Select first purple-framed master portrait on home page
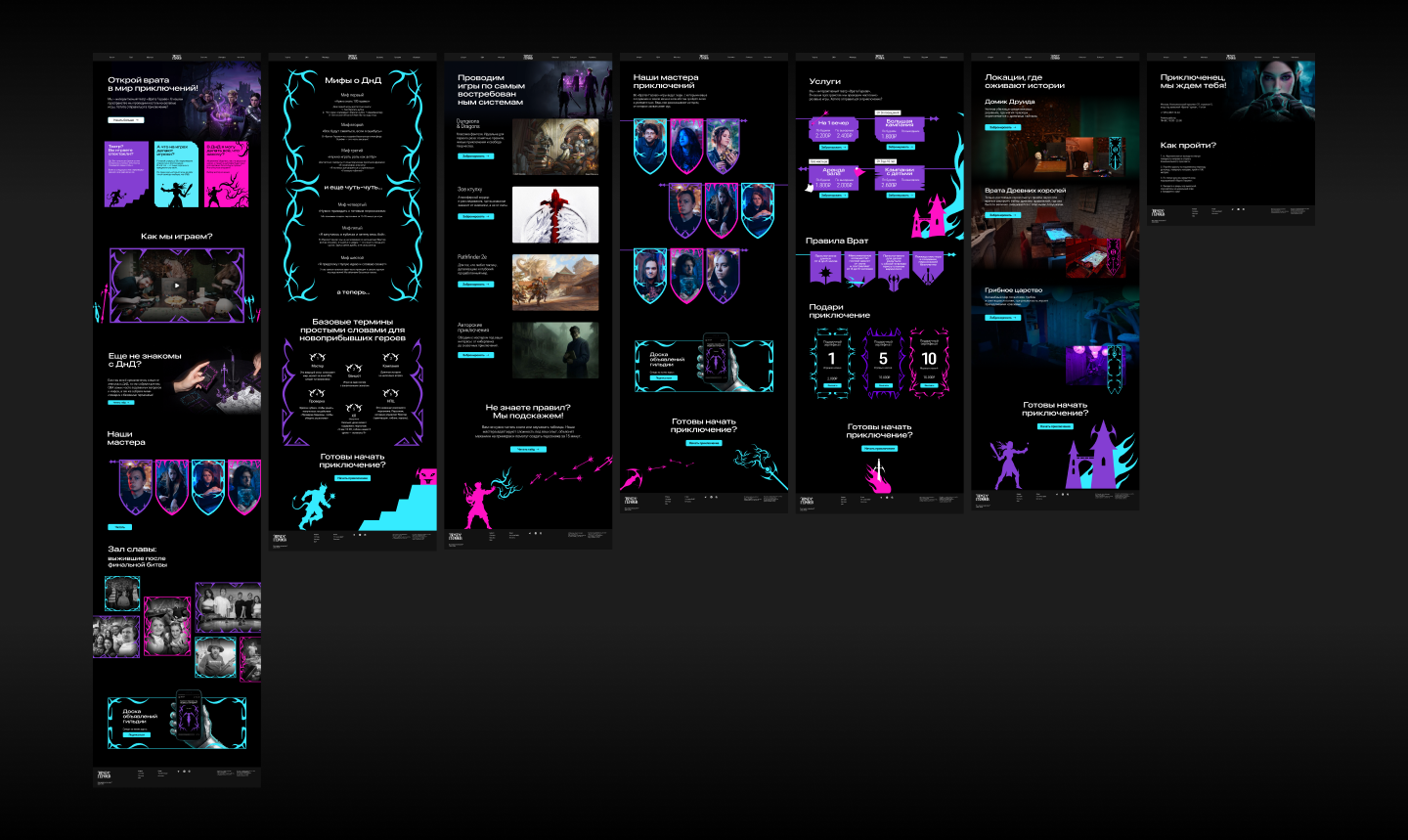 pyautogui.click(x=136, y=486)
